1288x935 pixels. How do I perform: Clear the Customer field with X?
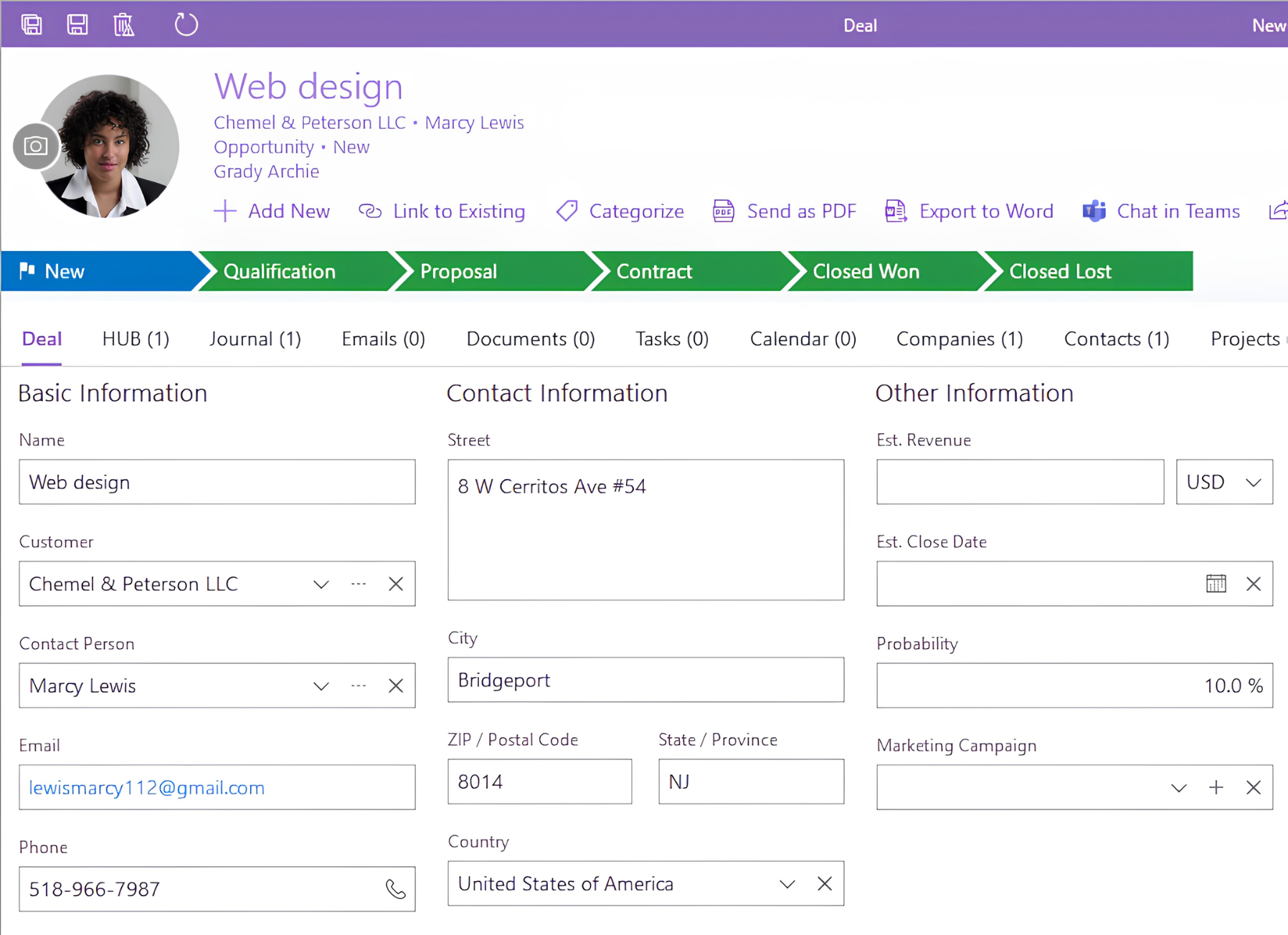(x=396, y=584)
